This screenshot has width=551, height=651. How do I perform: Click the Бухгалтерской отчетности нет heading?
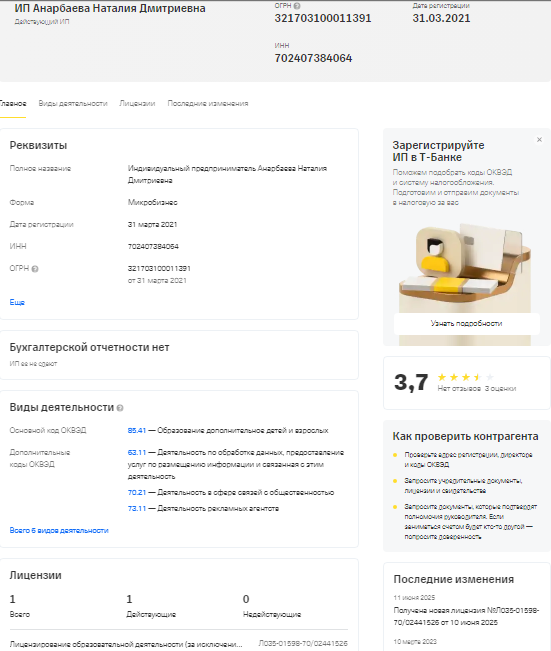[89, 347]
